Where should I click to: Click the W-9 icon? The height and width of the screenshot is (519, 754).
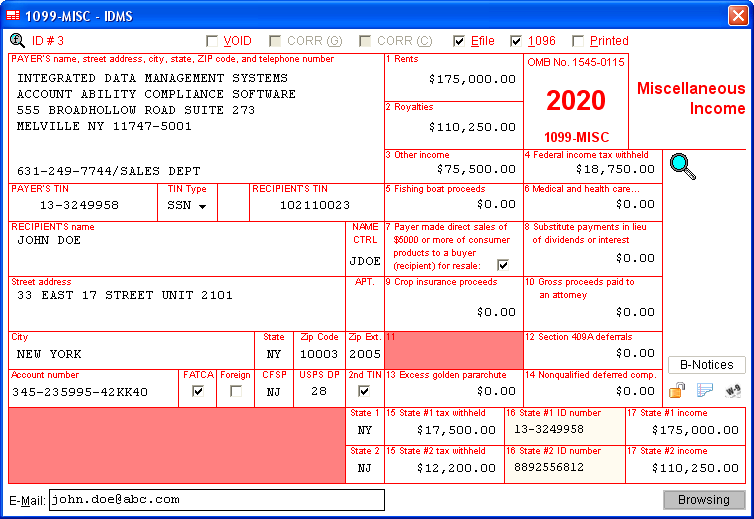pos(733,391)
